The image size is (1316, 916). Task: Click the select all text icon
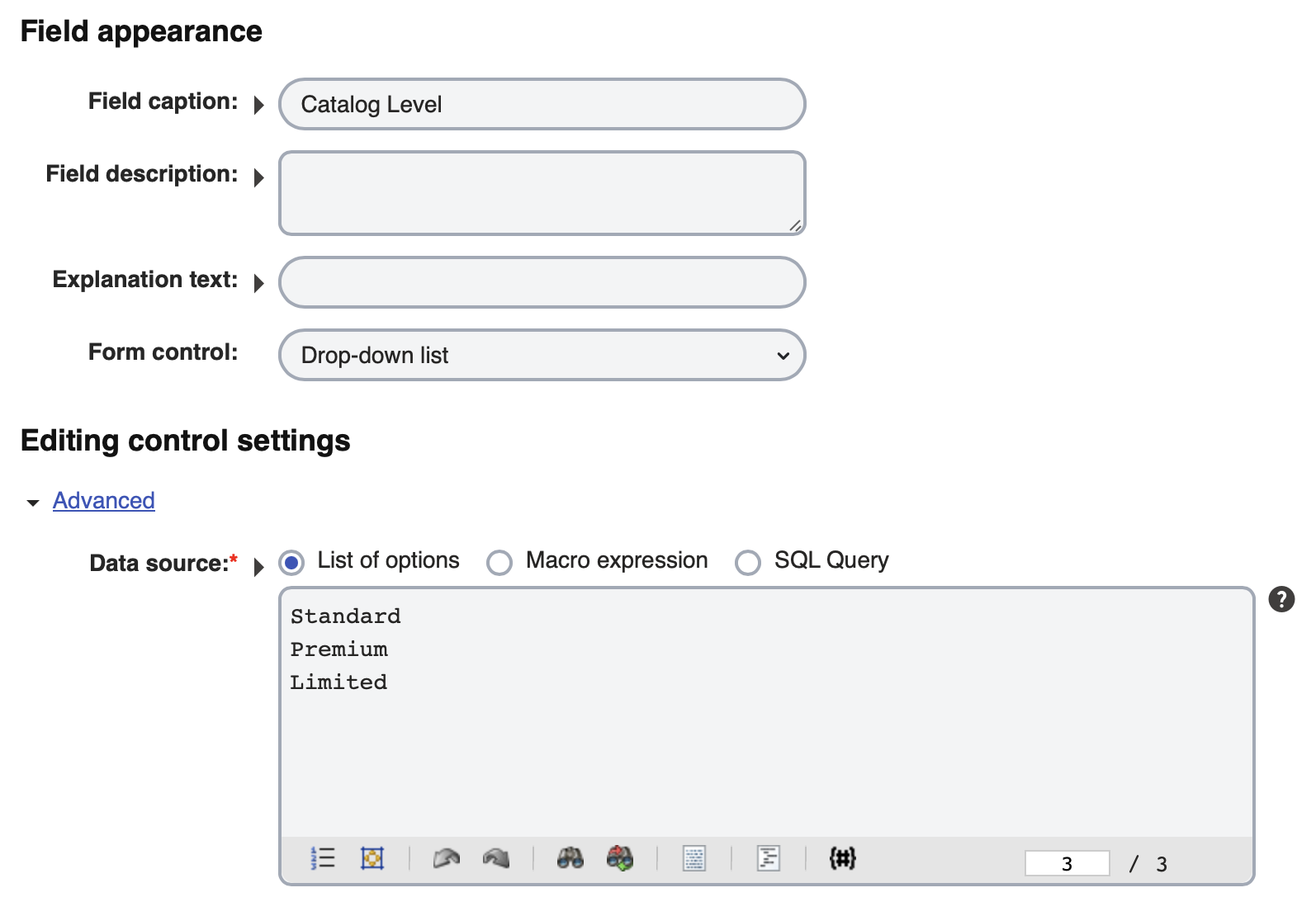click(694, 858)
